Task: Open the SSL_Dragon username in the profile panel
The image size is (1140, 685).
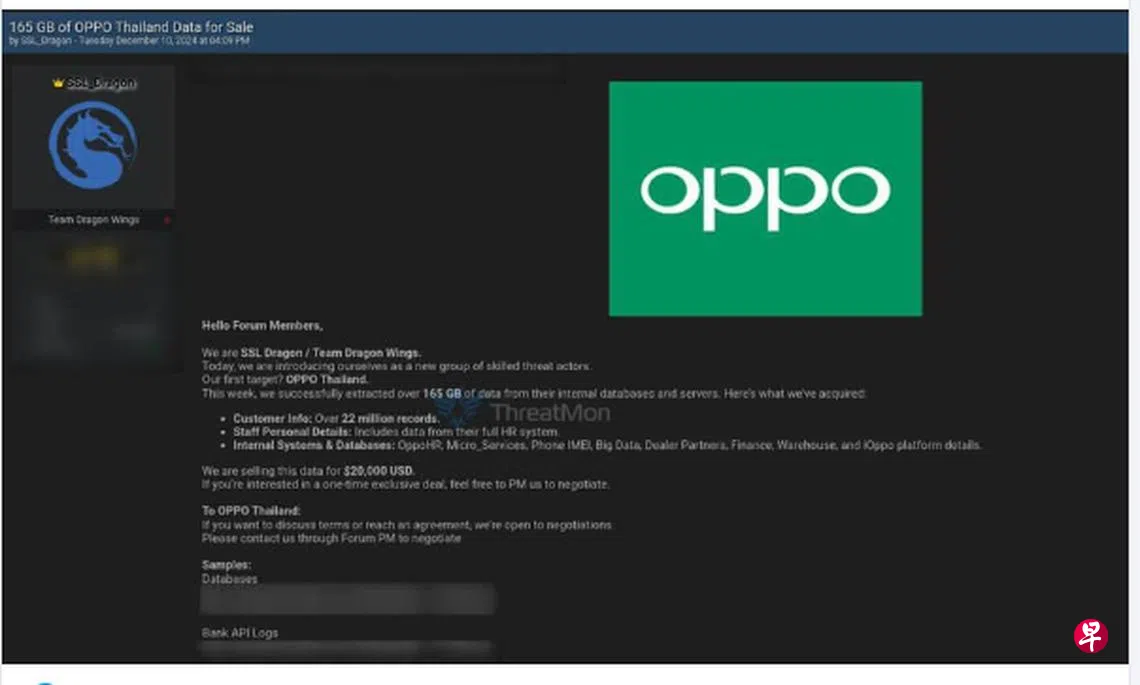Action: click(100, 83)
